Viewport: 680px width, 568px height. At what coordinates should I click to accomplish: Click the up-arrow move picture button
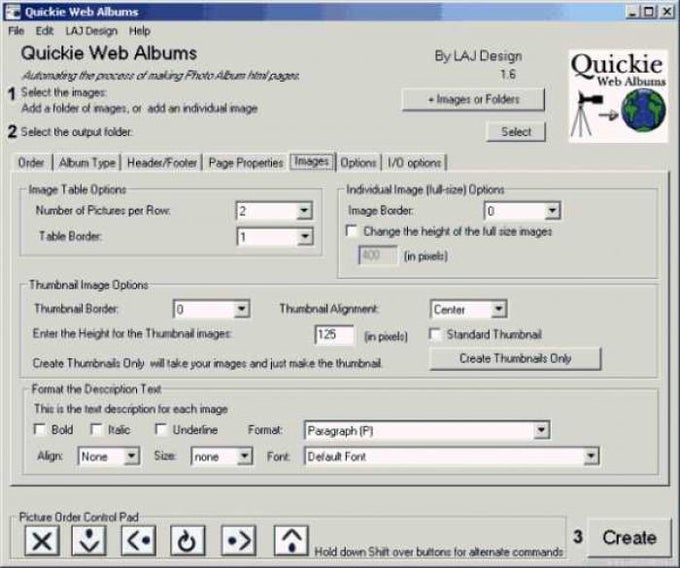click(x=291, y=540)
